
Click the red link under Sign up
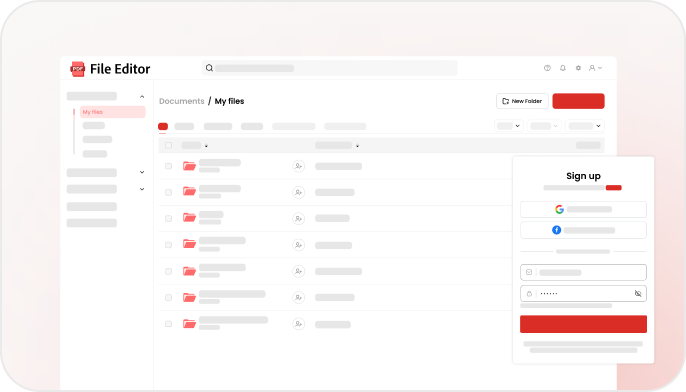(x=613, y=188)
